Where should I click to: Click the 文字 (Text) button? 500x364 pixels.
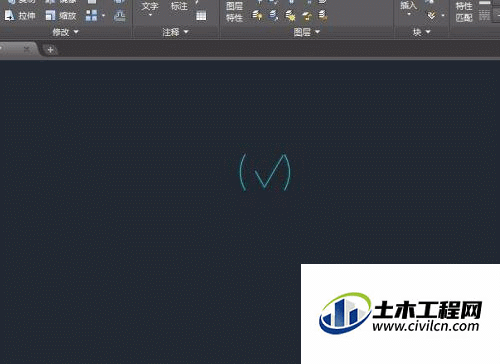pyautogui.click(x=150, y=6)
